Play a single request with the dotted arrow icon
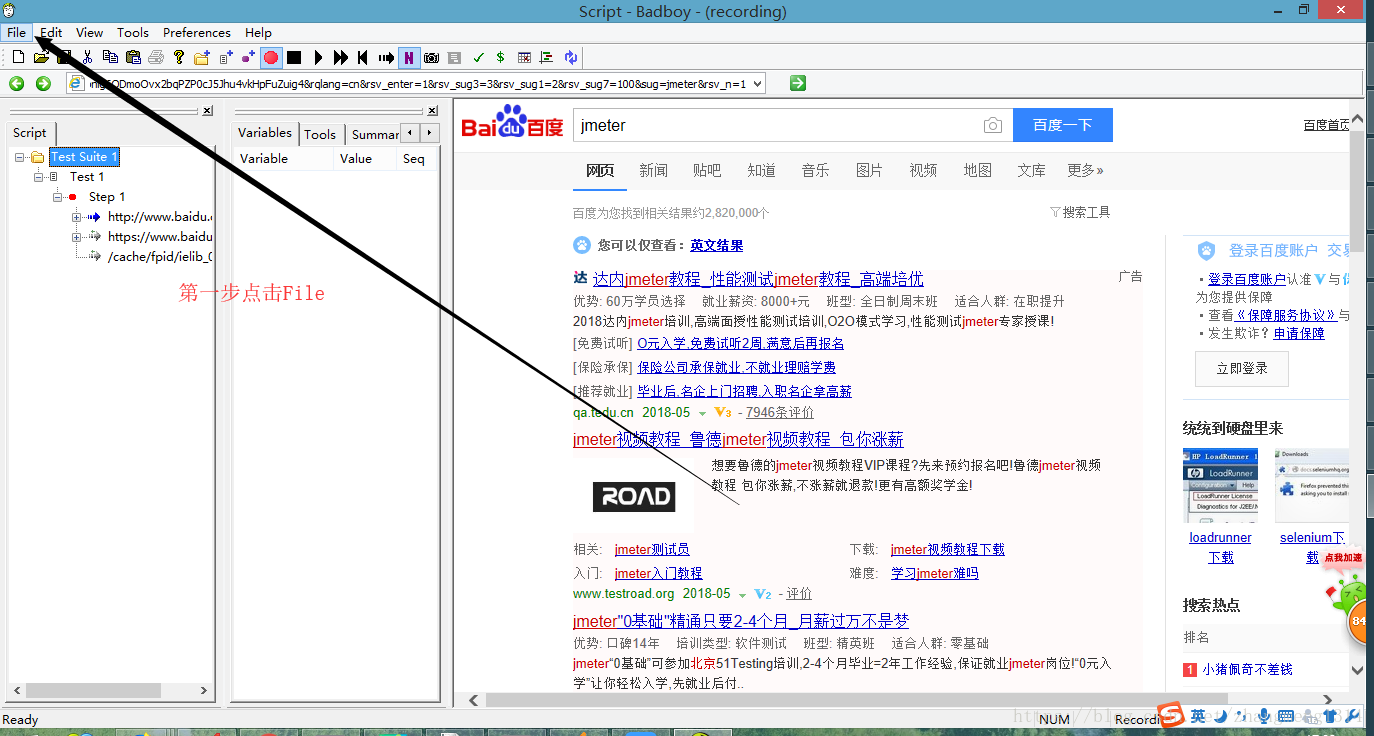1374x736 pixels. (386, 57)
